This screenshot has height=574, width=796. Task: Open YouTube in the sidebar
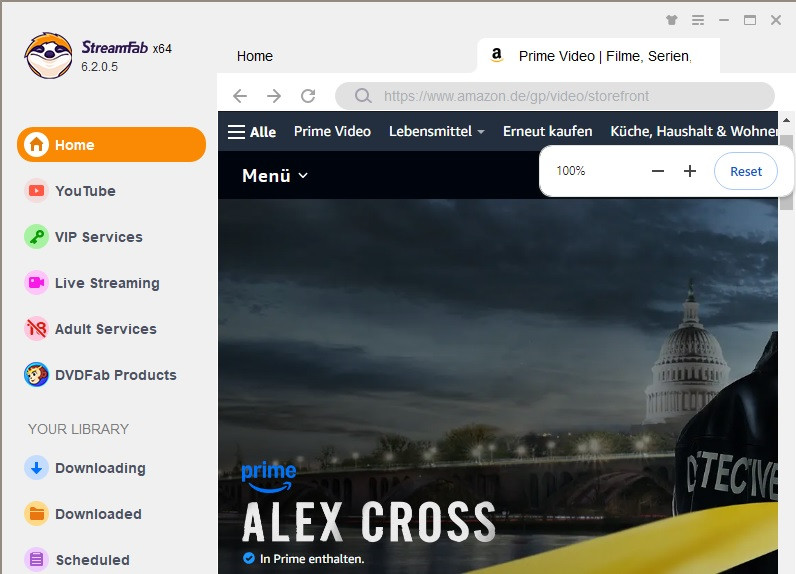pyautogui.click(x=85, y=191)
